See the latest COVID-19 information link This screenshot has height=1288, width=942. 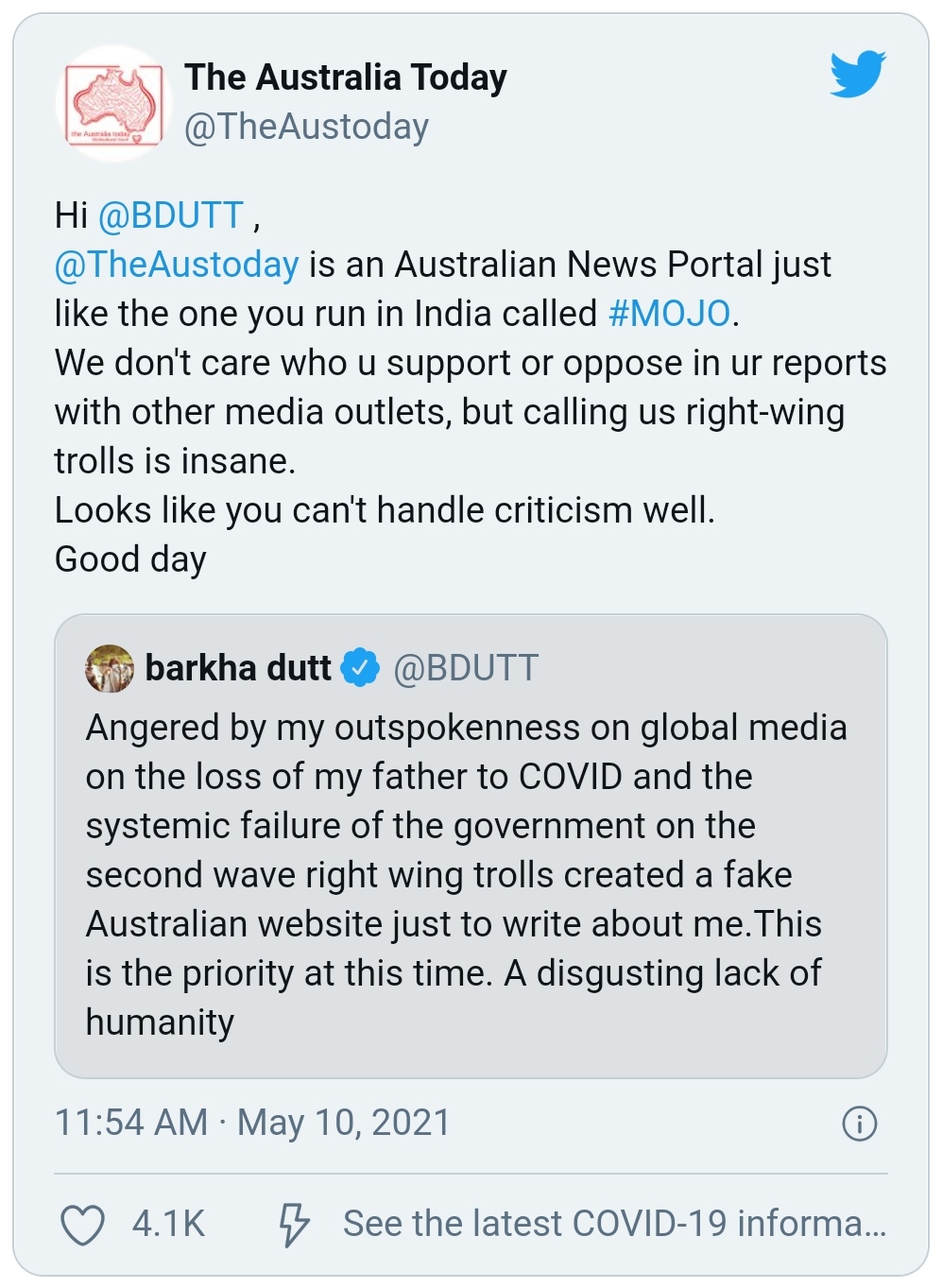(x=614, y=1224)
